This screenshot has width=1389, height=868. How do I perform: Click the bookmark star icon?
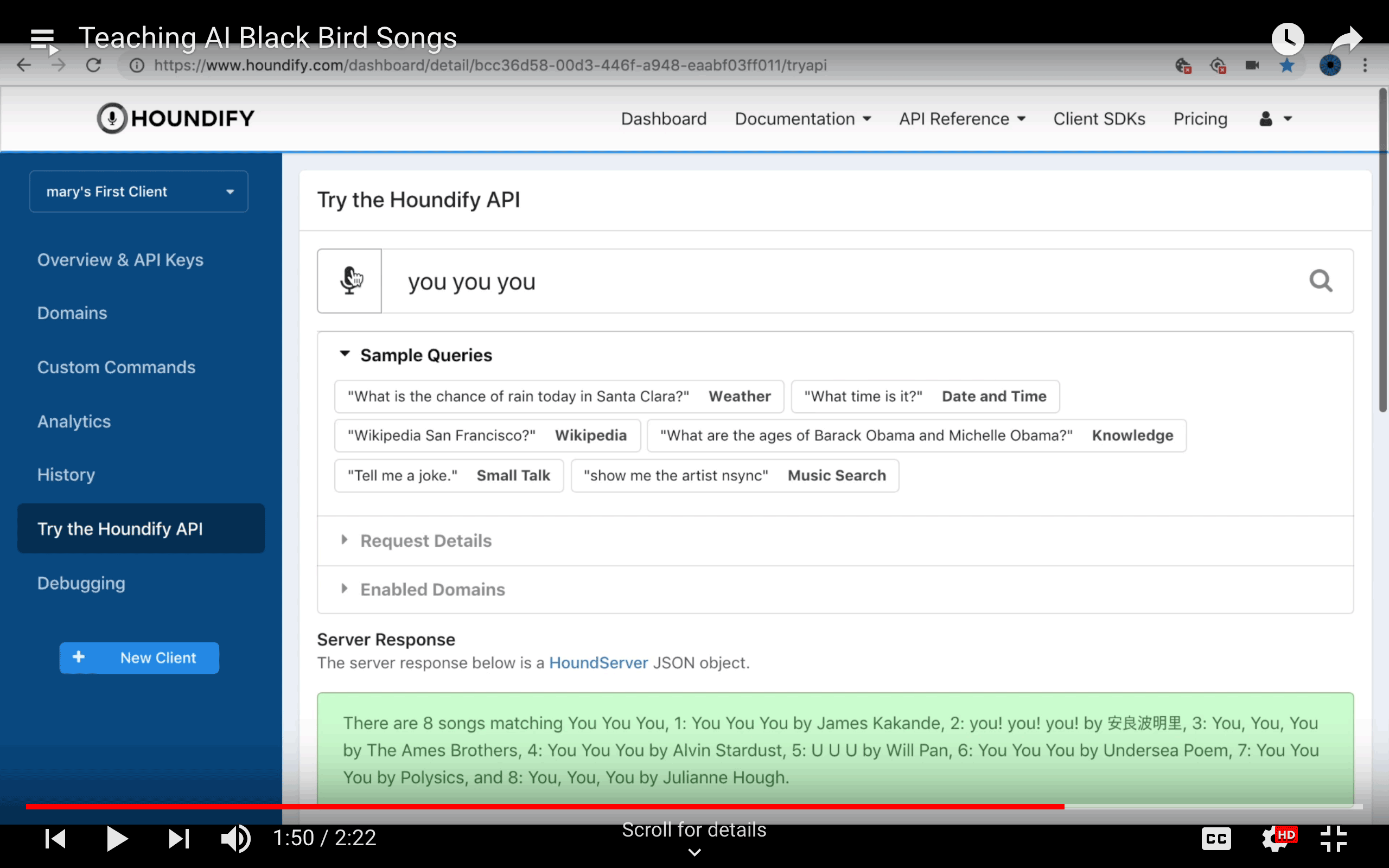point(1287,66)
